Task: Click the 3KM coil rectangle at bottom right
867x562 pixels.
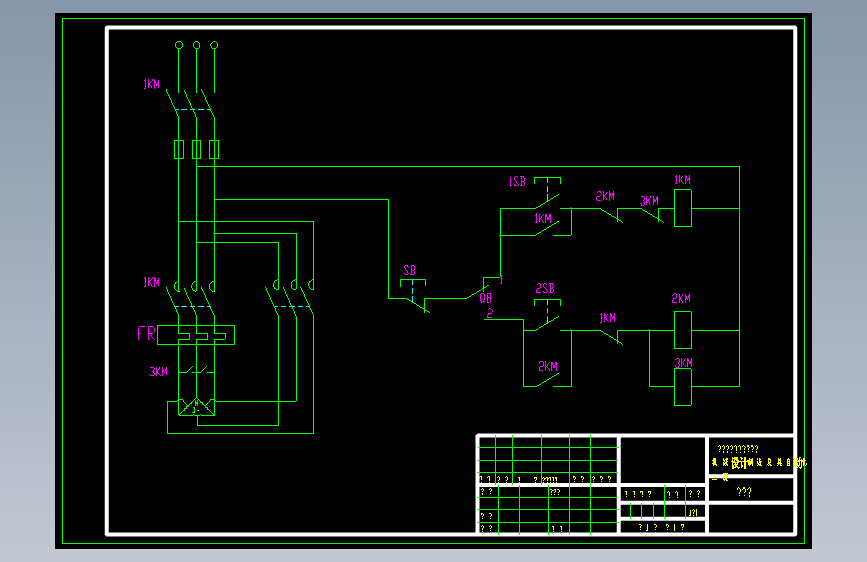Action: [683, 387]
